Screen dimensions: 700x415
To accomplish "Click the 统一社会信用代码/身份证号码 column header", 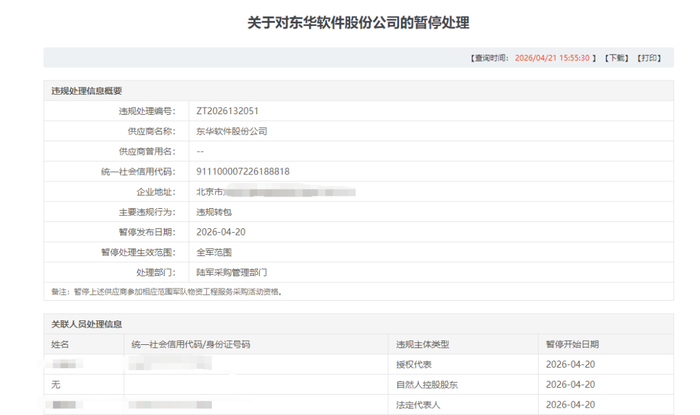I will coord(191,344).
